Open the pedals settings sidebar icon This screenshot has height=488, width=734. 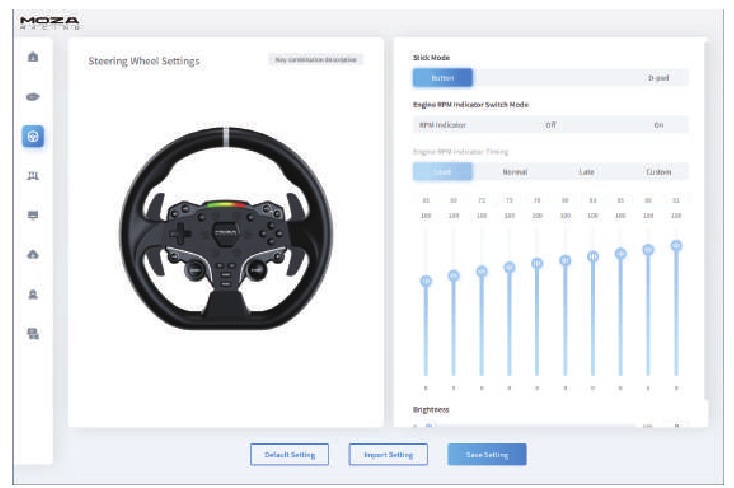click(x=33, y=176)
